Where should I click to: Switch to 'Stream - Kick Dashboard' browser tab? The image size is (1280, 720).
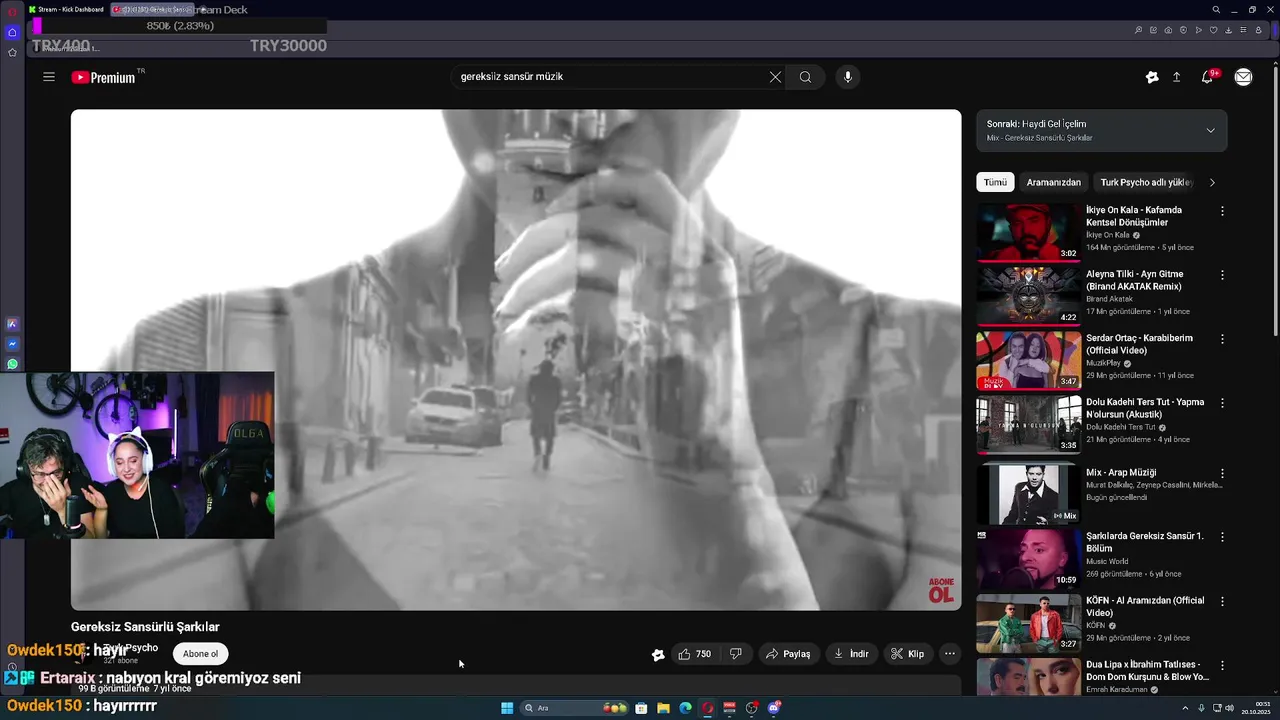(x=68, y=9)
